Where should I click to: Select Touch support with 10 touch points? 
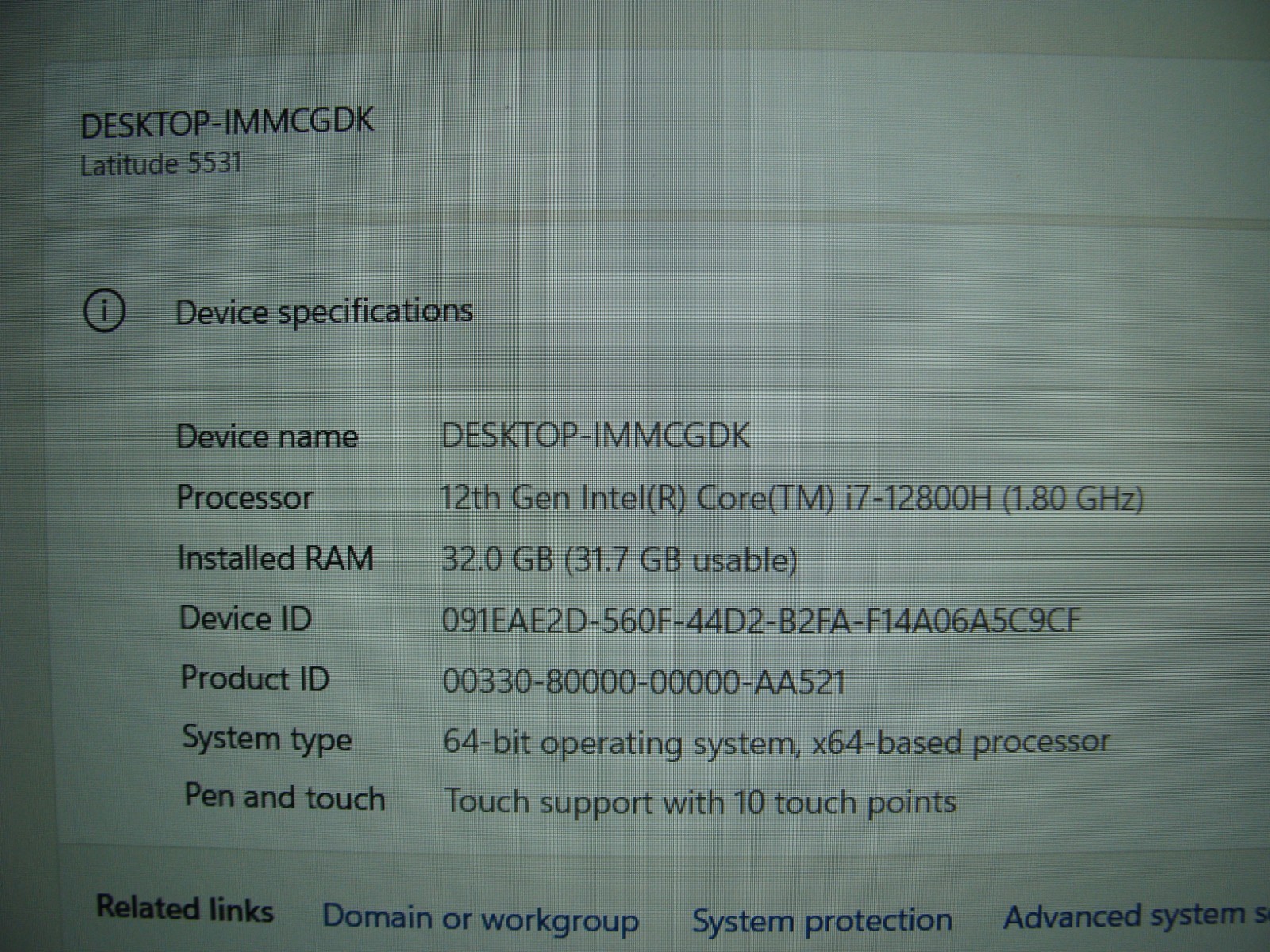click(699, 801)
